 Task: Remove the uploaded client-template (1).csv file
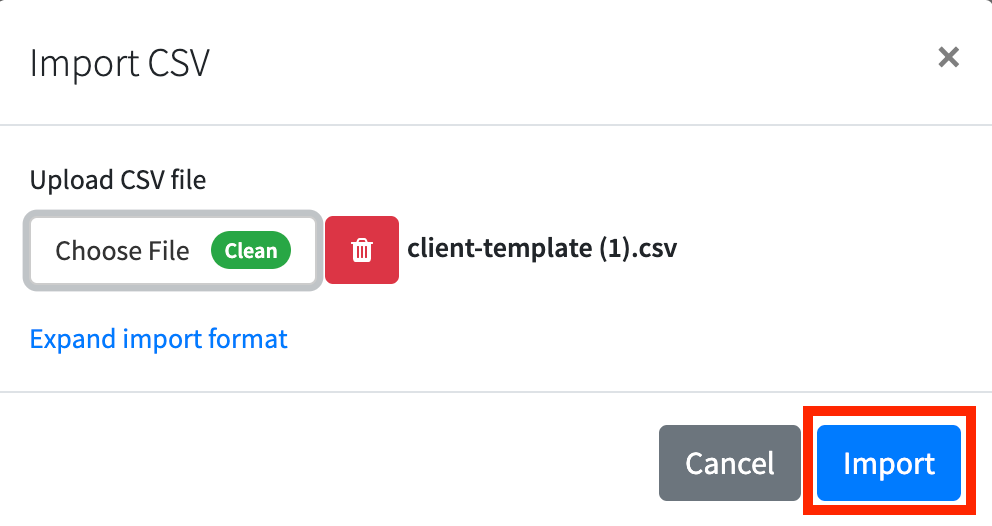click(362, 250)
